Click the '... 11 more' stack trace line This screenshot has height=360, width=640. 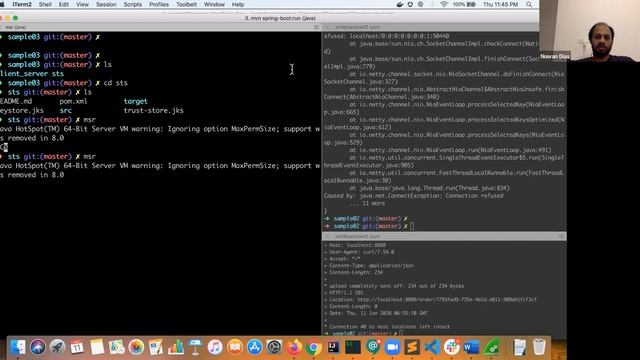367,203
